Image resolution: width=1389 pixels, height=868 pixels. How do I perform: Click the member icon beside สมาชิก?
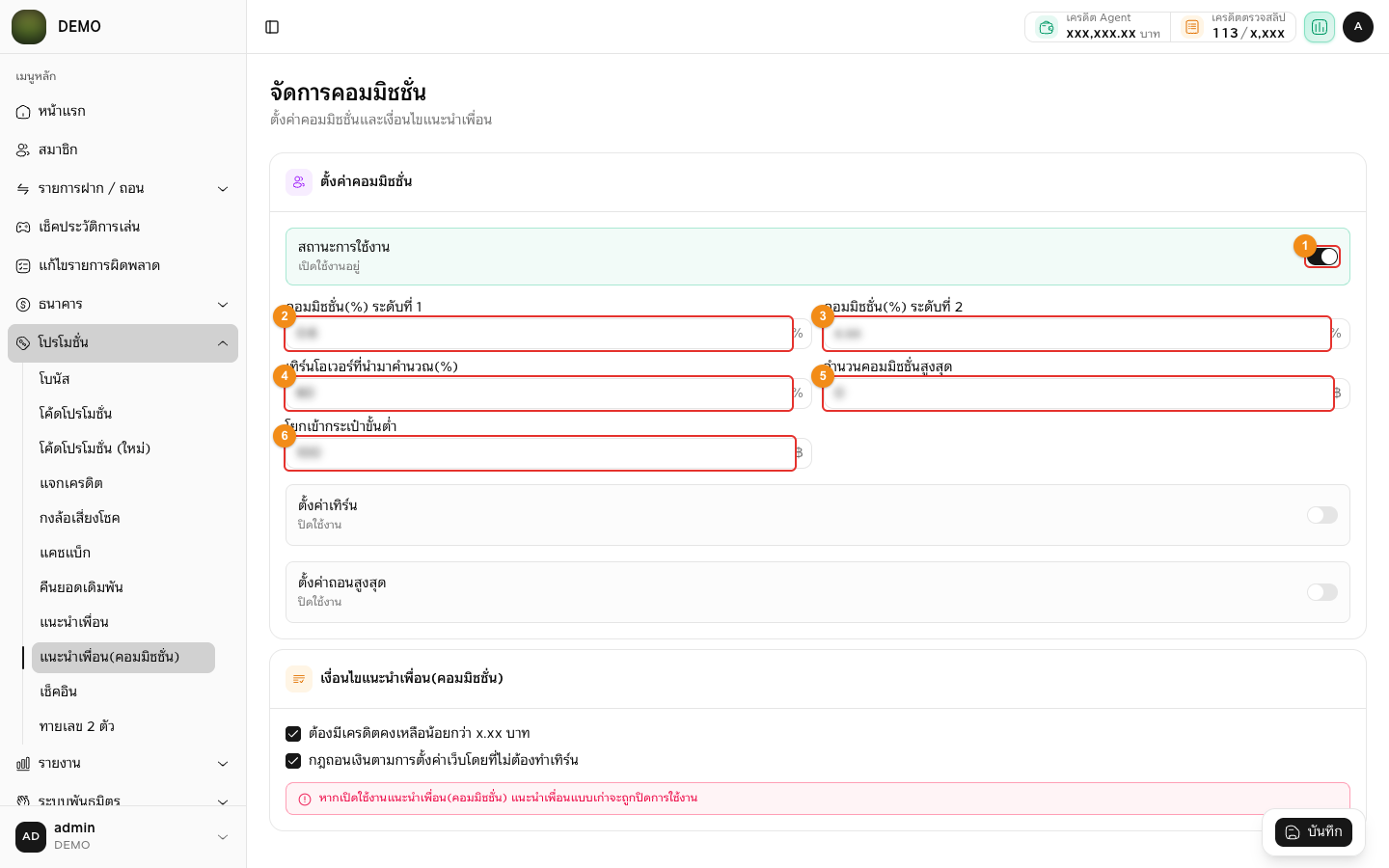tap(23, 150)
